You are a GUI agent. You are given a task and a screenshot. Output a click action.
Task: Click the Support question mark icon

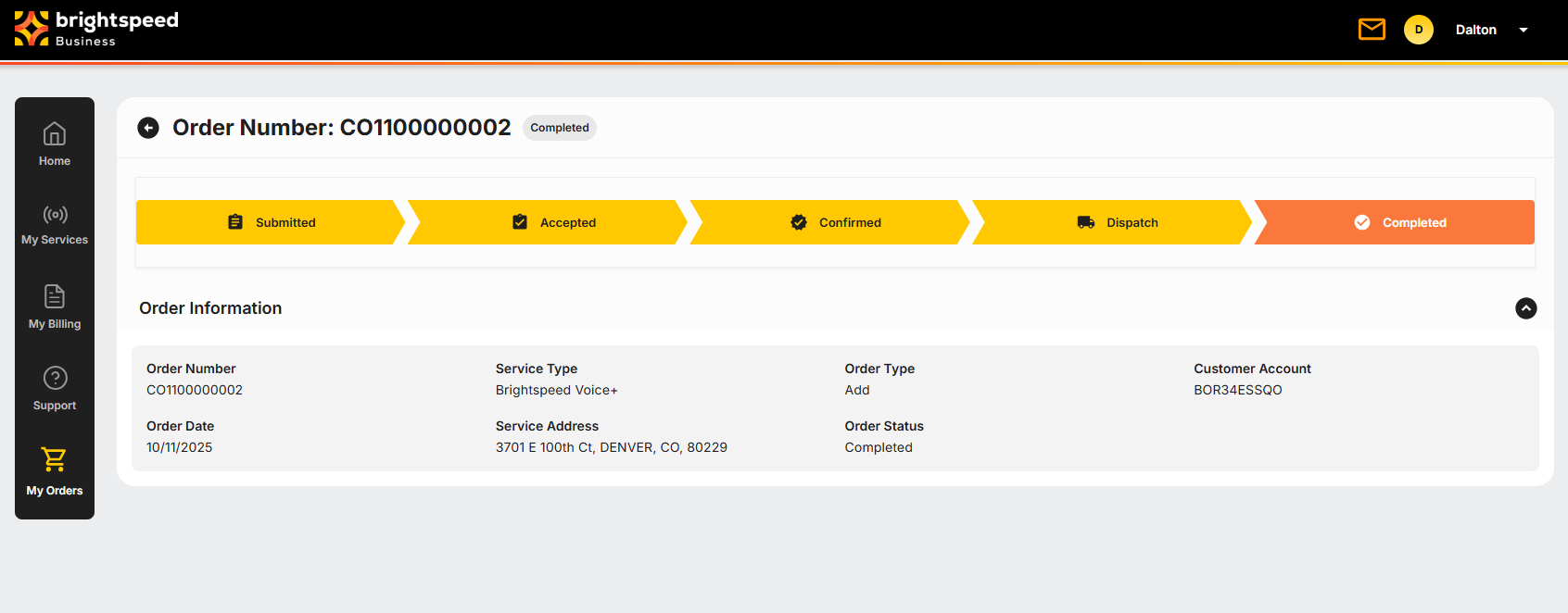coord(55,379)
